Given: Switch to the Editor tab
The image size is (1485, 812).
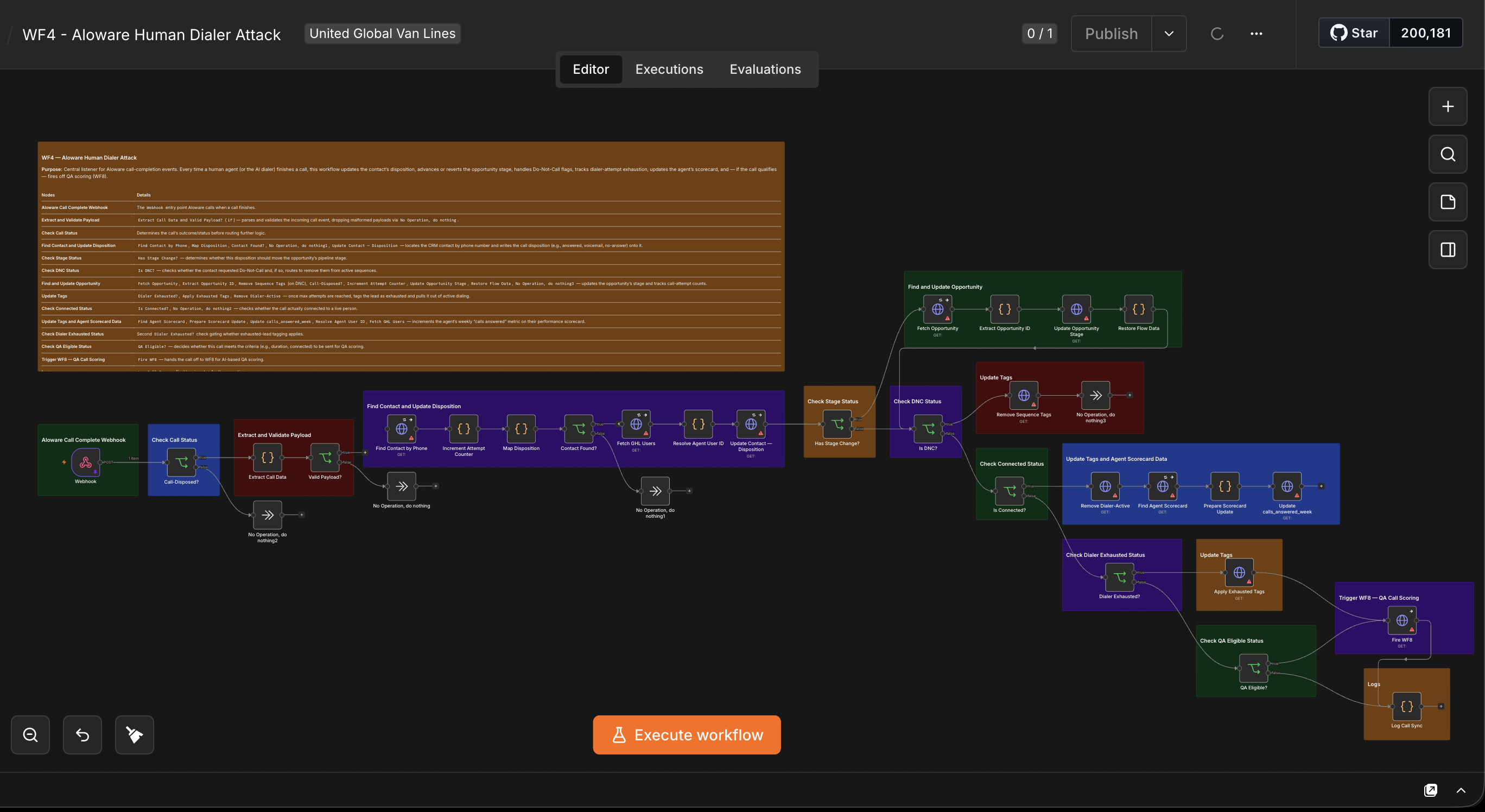Looking at the screenshot, I should [x=591, y=69].
